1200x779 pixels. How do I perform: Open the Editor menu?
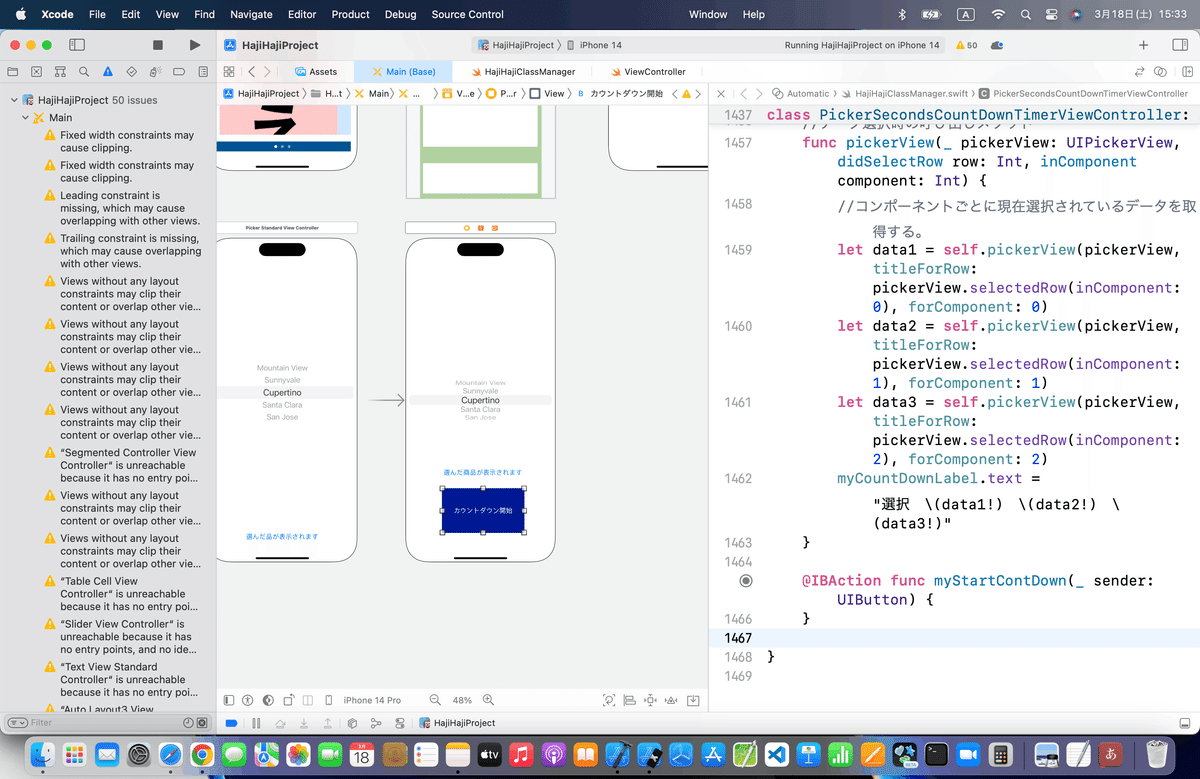coord(301,14)
